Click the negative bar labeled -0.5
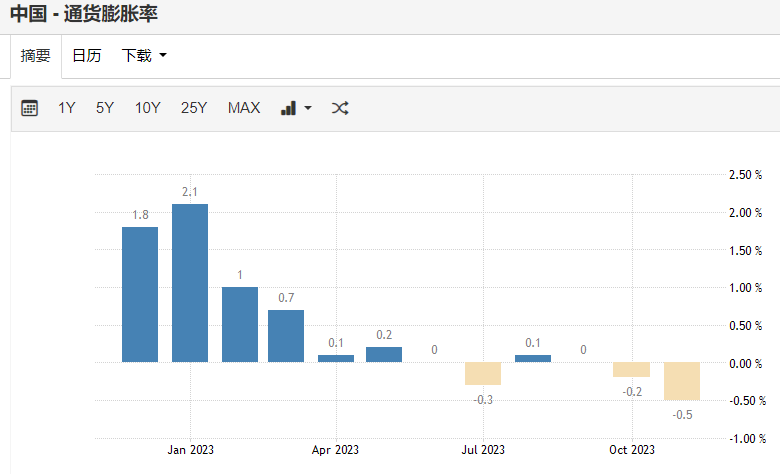 point(682,381)
